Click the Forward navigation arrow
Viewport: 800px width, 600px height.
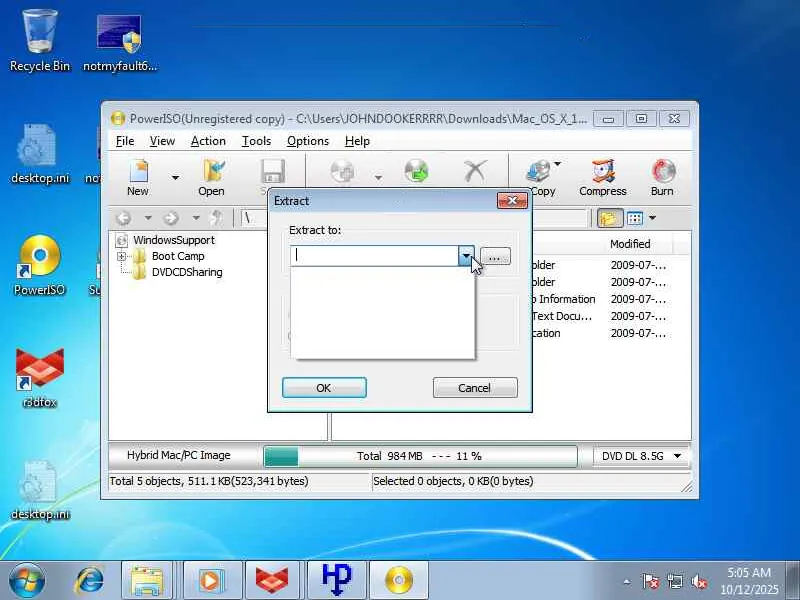point(171,218)
